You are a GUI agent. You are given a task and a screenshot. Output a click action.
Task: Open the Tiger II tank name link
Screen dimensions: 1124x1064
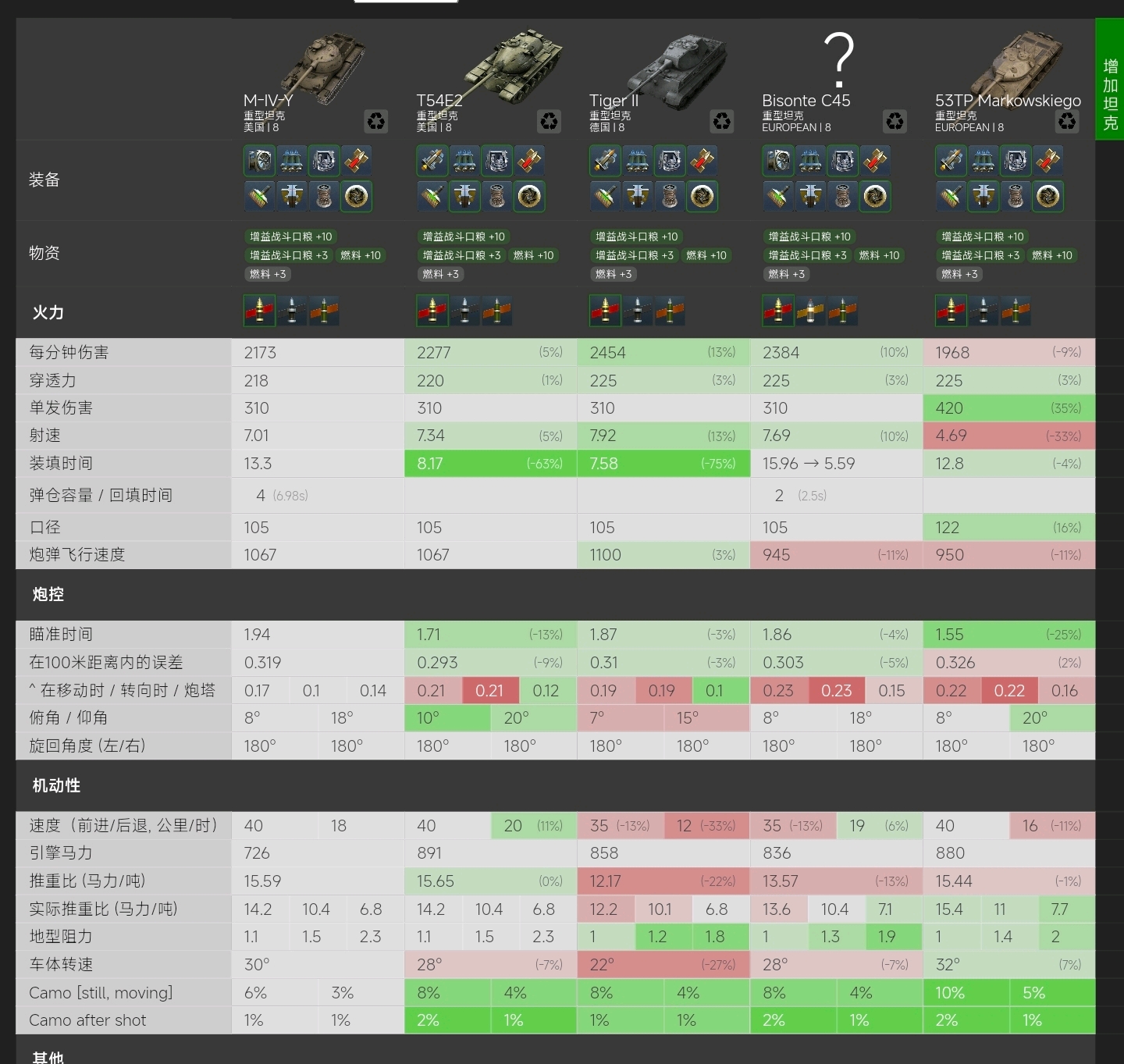pos(614,101)
